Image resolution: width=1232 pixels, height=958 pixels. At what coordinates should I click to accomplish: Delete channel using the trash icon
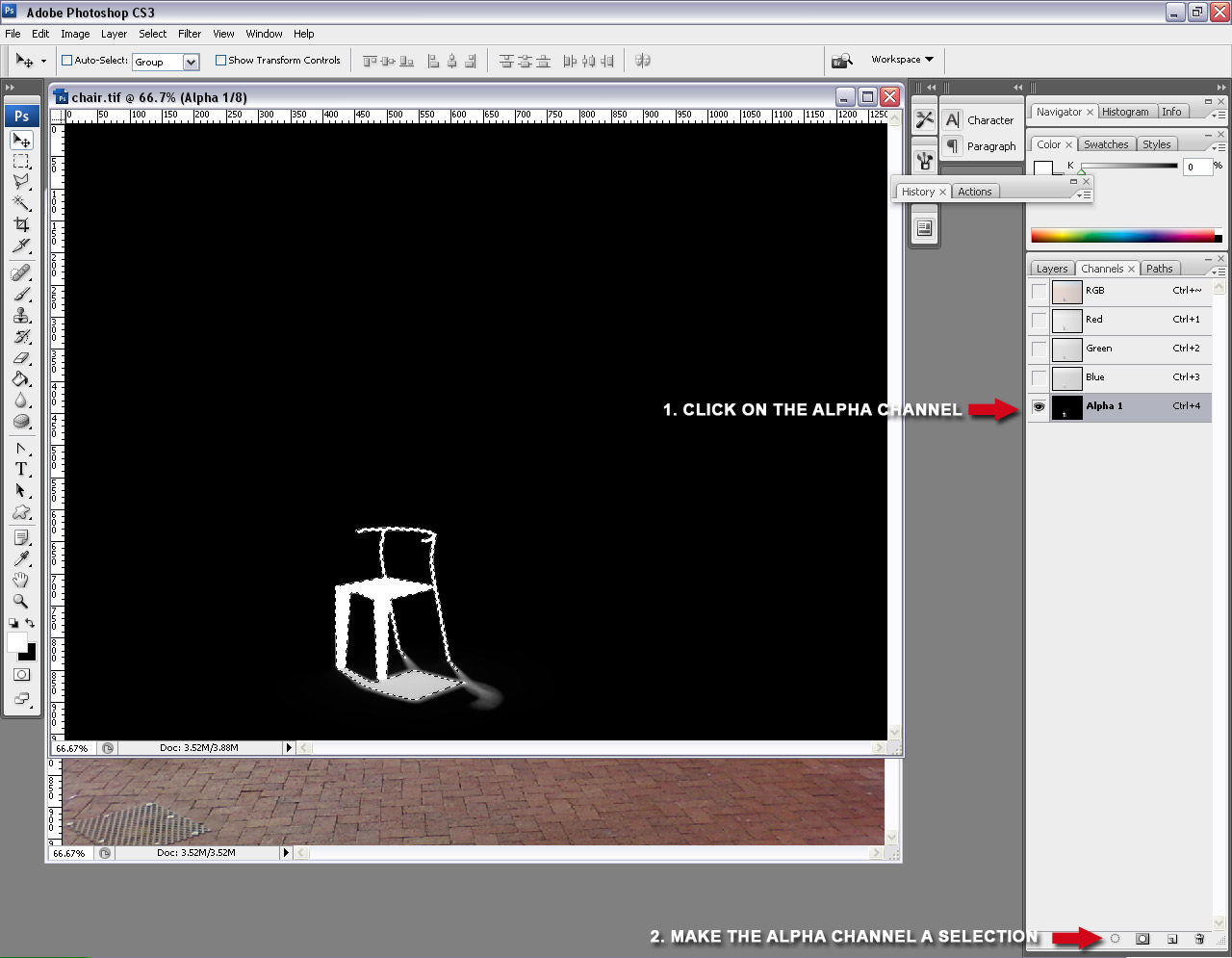point(1198,939)
